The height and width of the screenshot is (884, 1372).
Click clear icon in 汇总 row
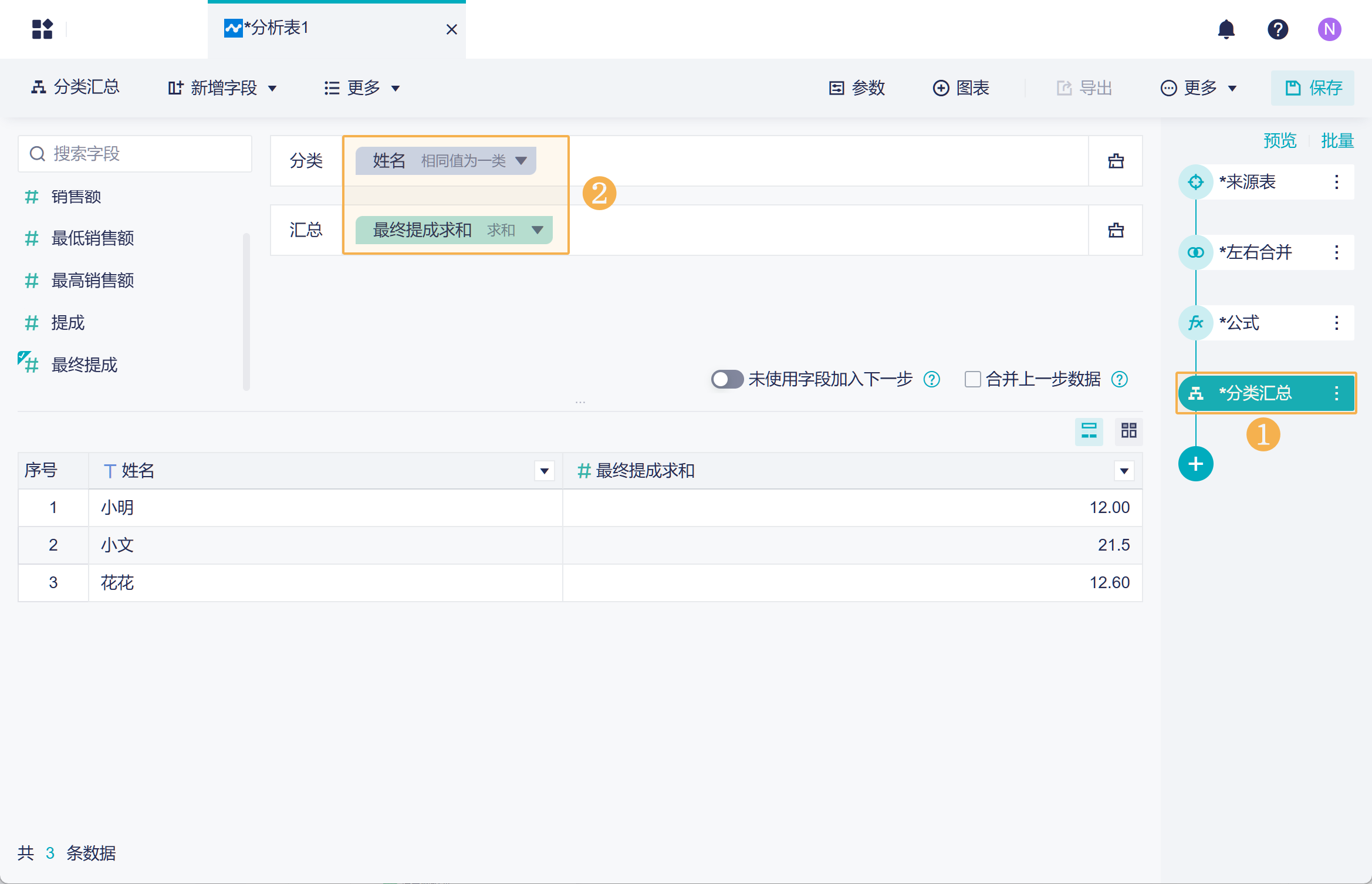(x=1116, y=230)
